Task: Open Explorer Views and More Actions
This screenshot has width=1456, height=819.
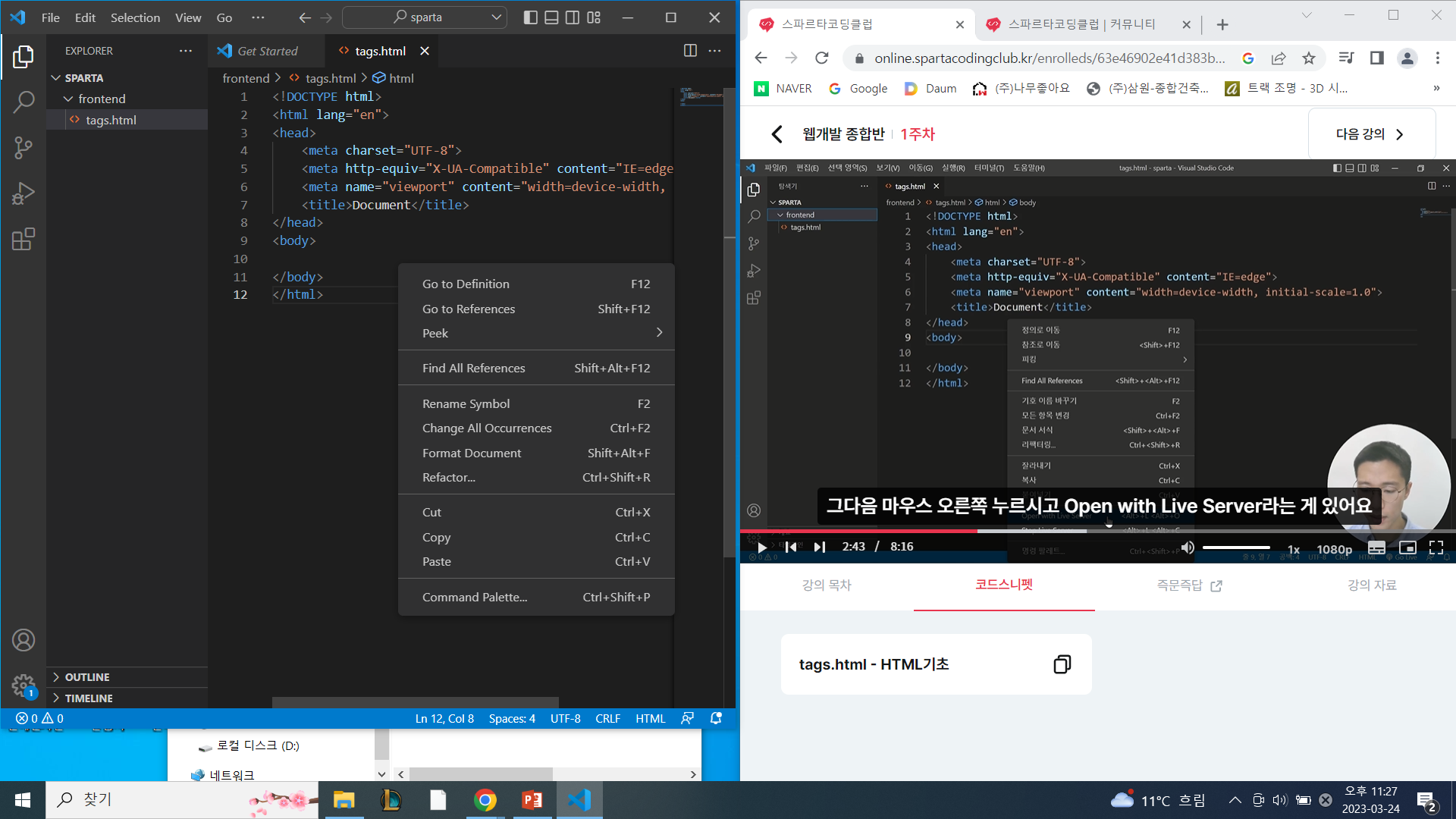Action: coord(186,51)
